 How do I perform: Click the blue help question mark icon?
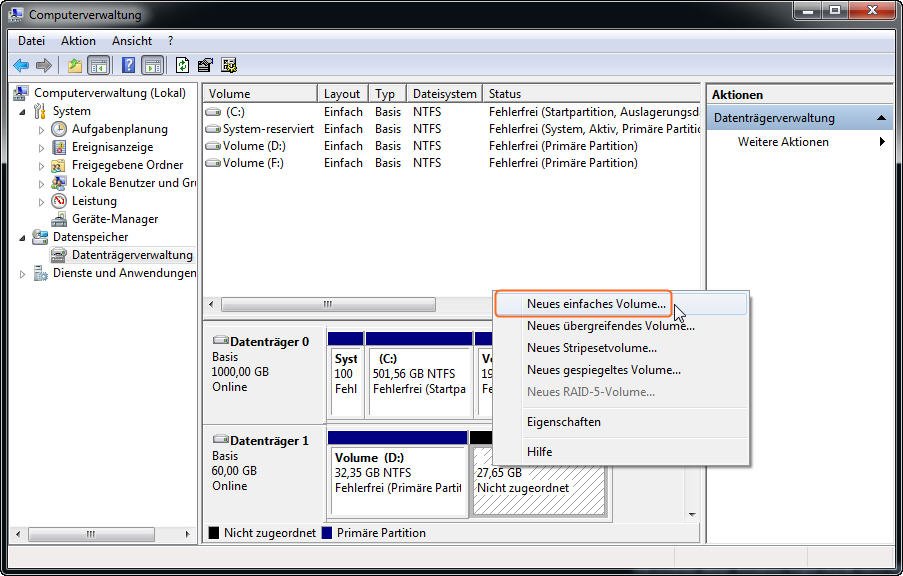128,66
